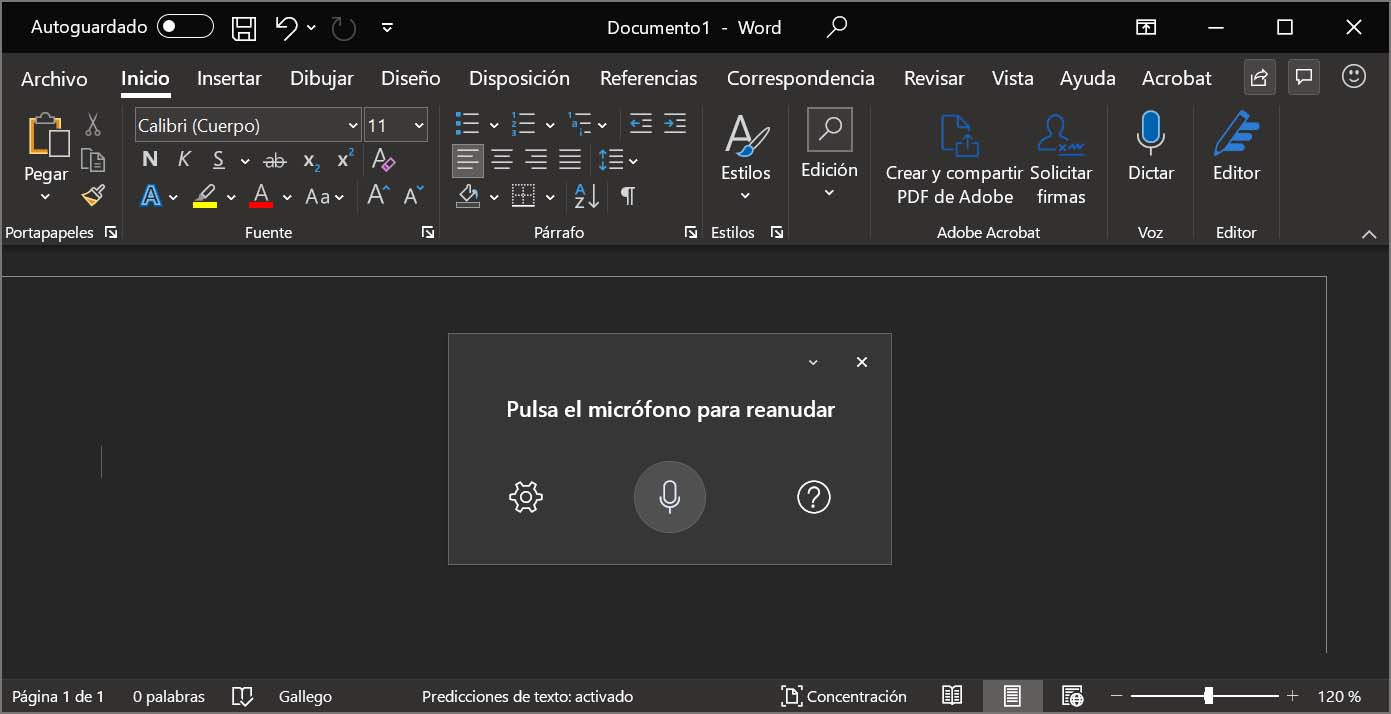
Task: Open the Archivo menu
Action: 54,78
